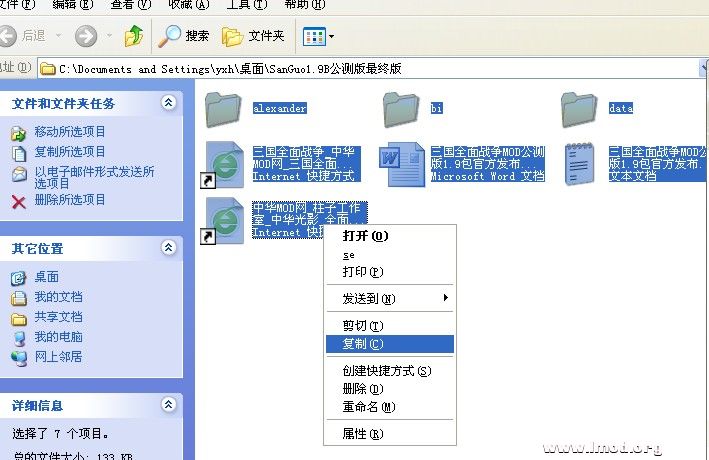Viewport: 709px width, 460px height.
Task: Collapse the 详细信息 panel
Action: pos(168,406)
